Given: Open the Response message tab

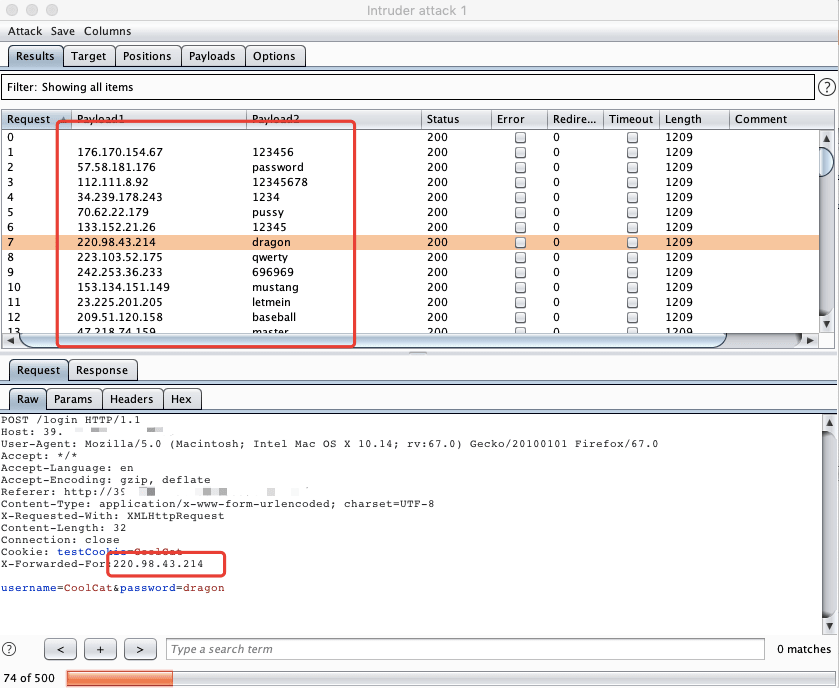Looking at the screenshot, I should pos(102,370).
